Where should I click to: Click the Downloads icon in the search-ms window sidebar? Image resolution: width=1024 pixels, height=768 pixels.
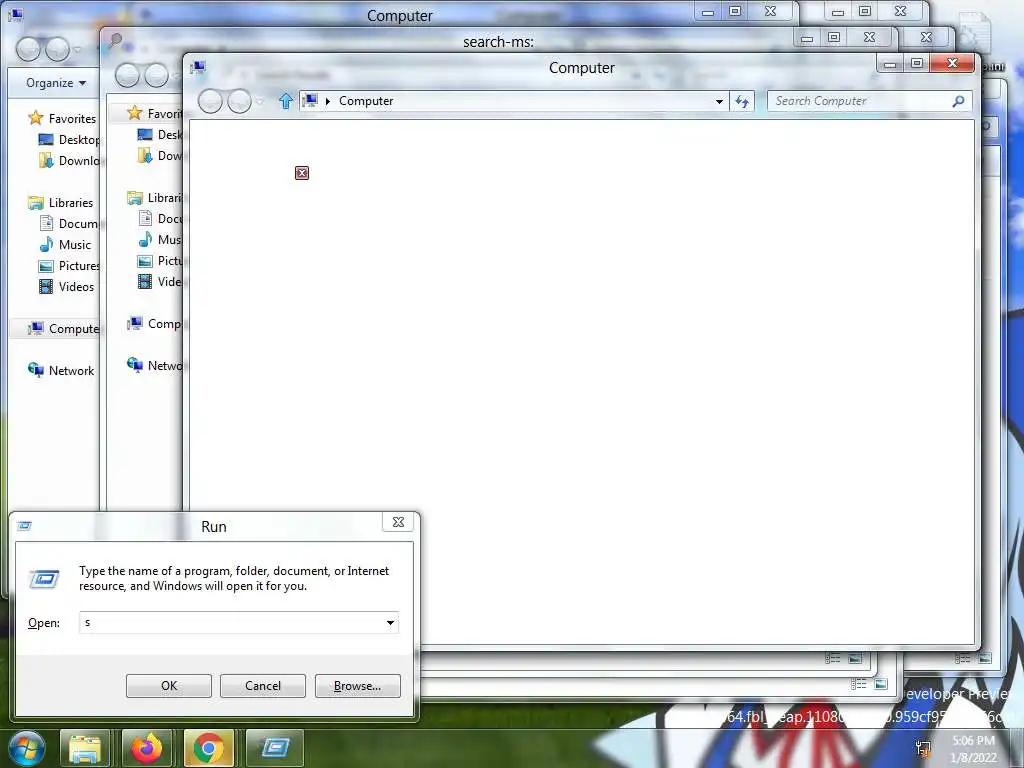(145, 155)
